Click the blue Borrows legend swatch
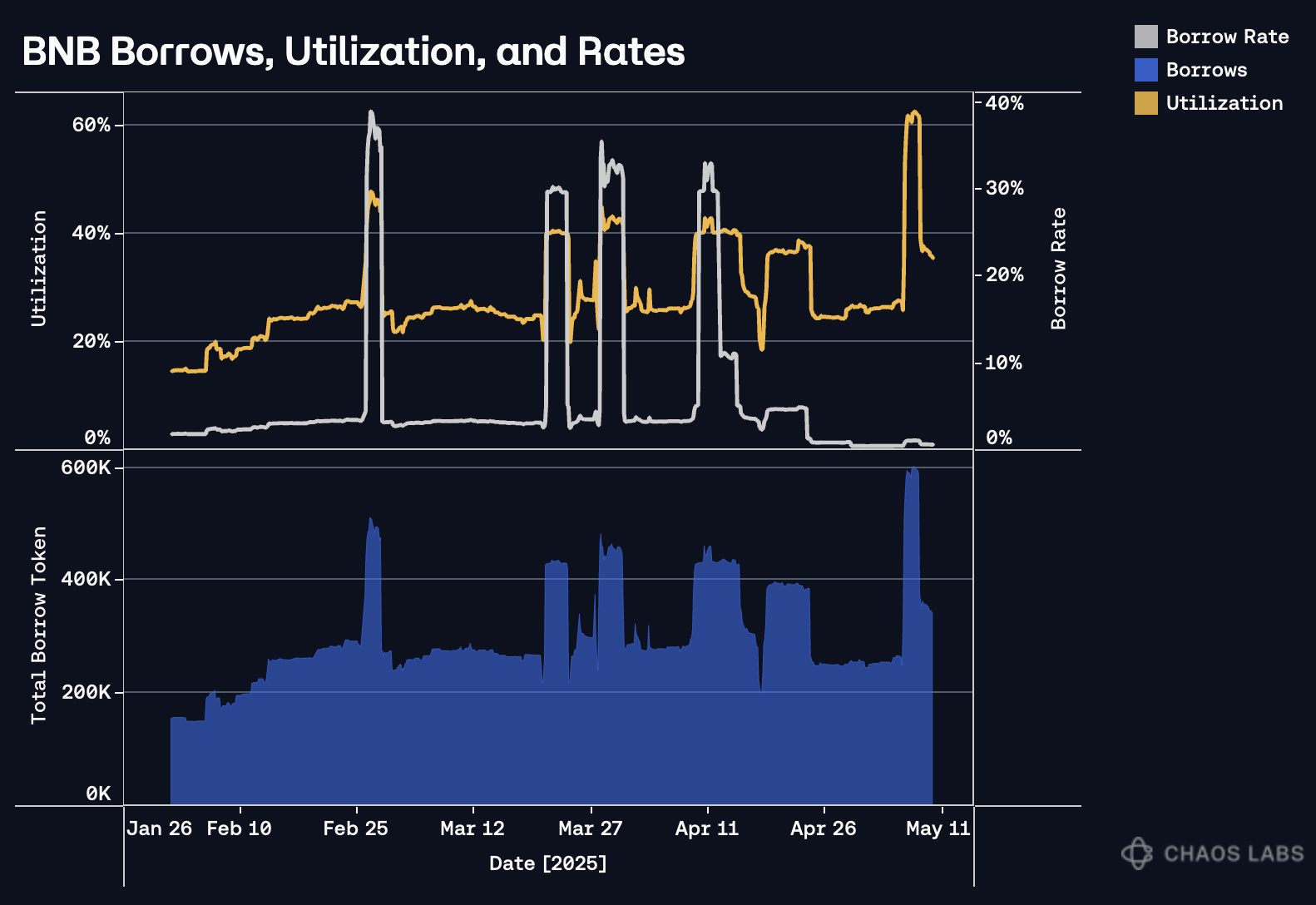The height and width of the screenshot is (905, 1316). pyautogui.click(x=1145, y=70)
